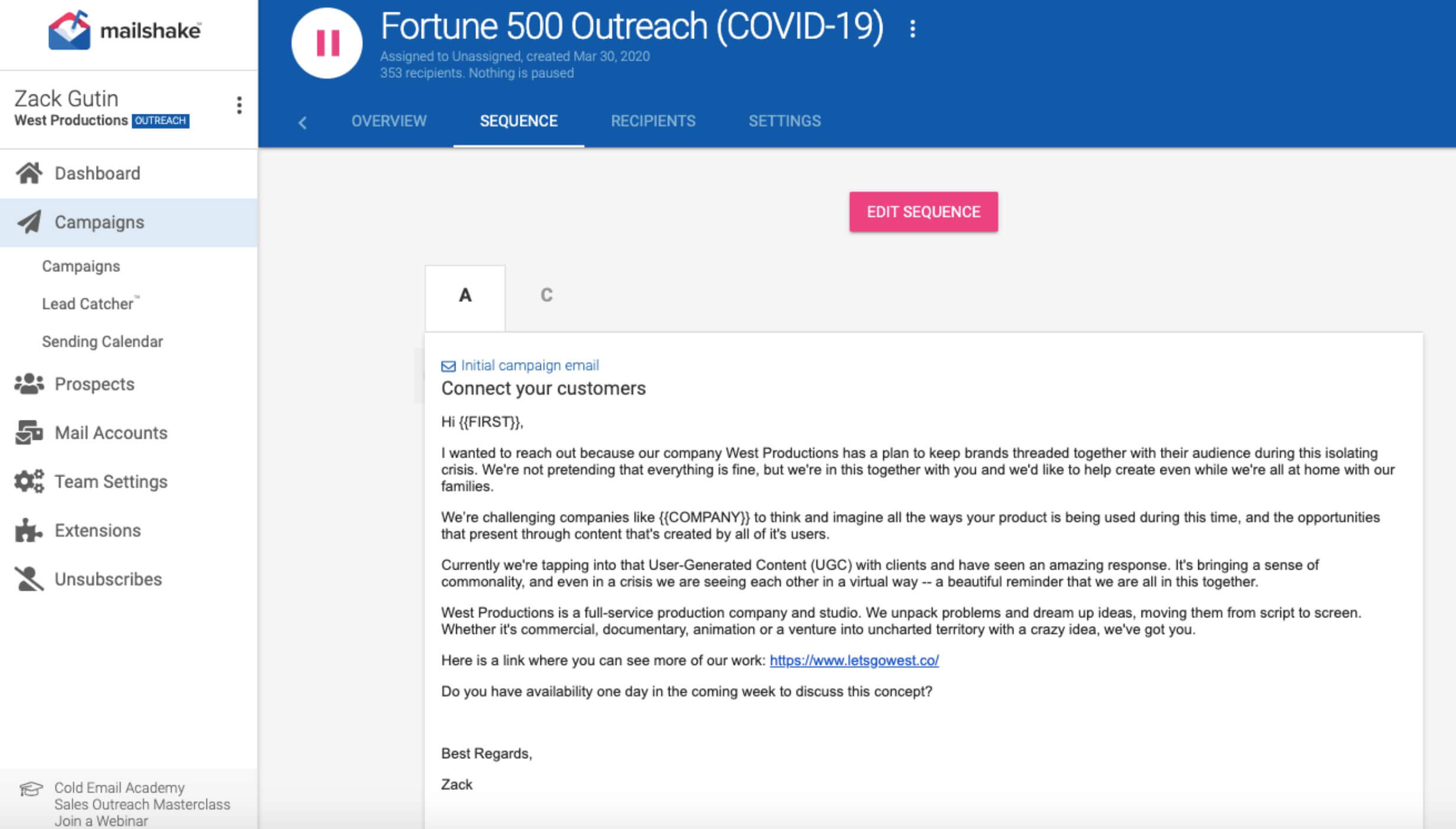Open the letsgowest.co link
The image size is (1456, 829).
tap(854, 660)
